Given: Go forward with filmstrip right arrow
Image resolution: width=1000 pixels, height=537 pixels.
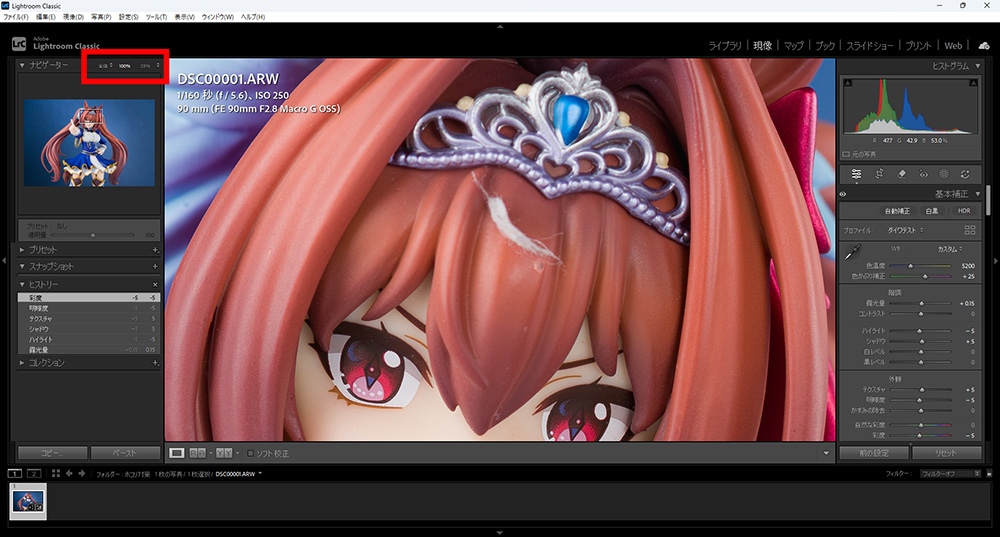Looking at the screenshot, I should pyautogui.click(x=82, y=473).
